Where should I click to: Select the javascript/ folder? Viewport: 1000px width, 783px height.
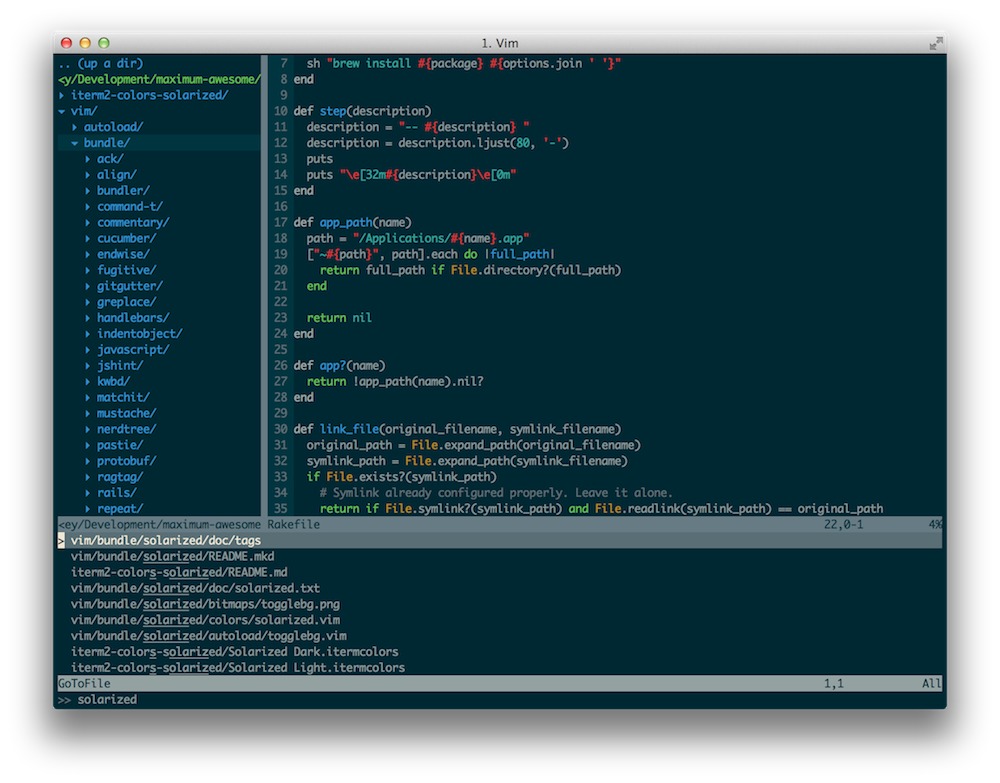[x=133, y=349]
